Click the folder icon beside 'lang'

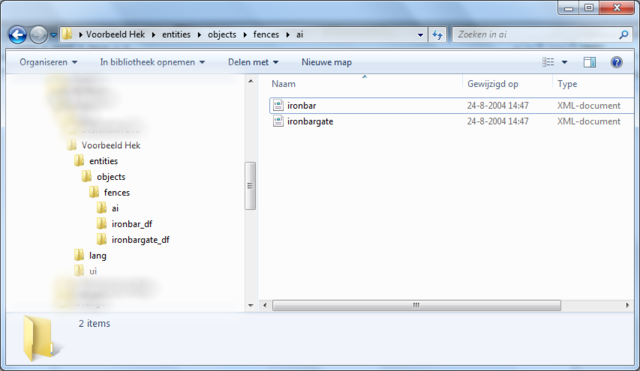[79, 255]
